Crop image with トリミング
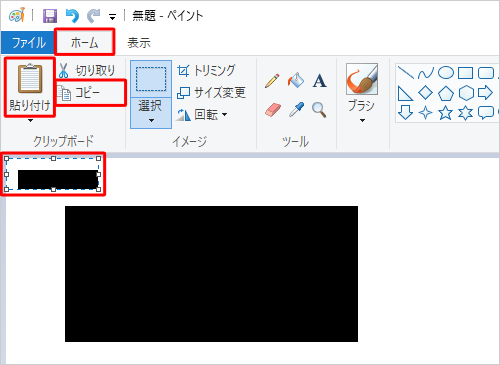The image size is (500, 365). (x=206, y=70)
